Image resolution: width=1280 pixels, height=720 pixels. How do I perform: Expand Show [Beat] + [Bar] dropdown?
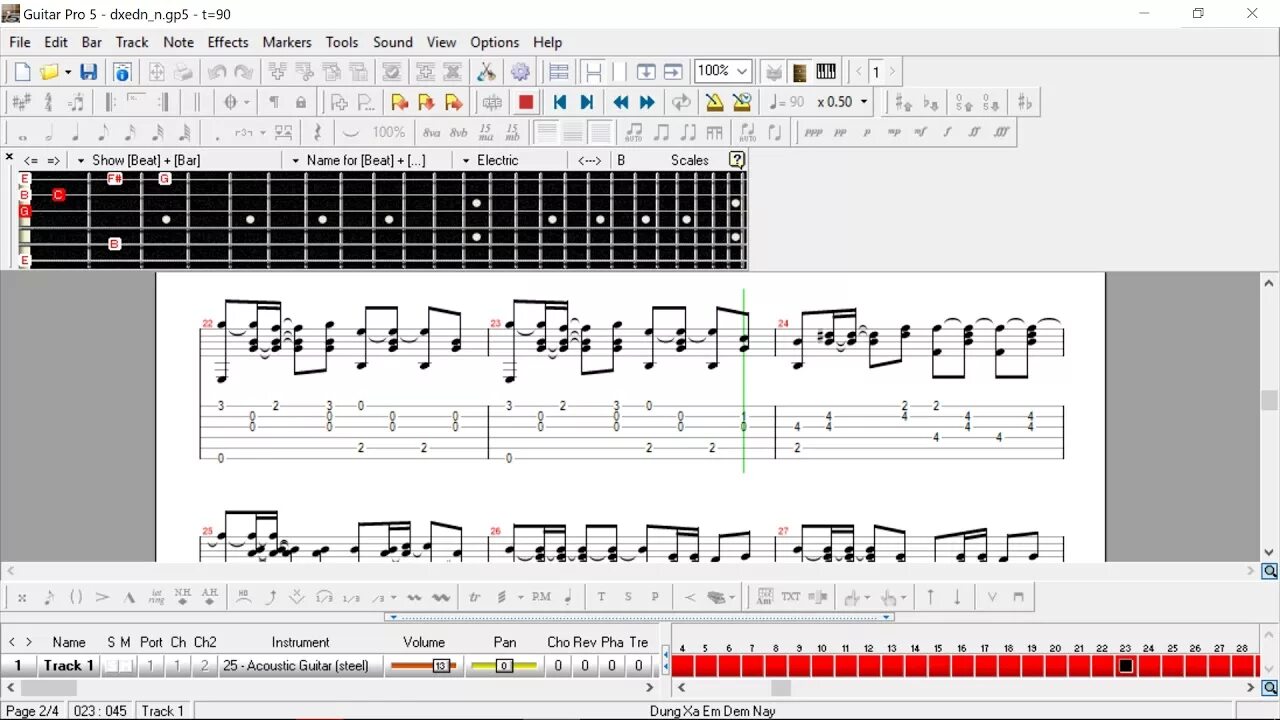81,160
